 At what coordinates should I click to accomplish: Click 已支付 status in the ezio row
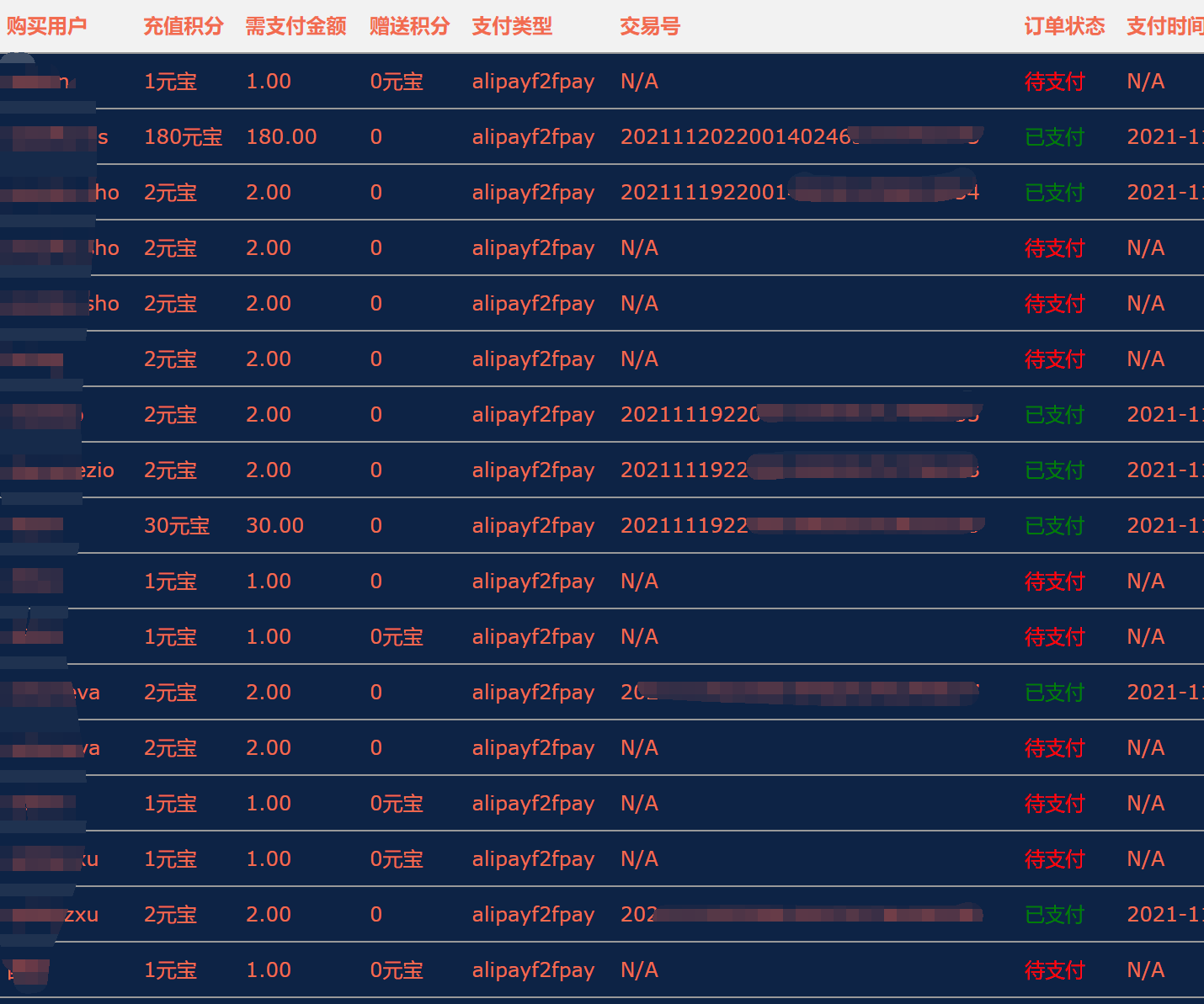point(1054,470)
